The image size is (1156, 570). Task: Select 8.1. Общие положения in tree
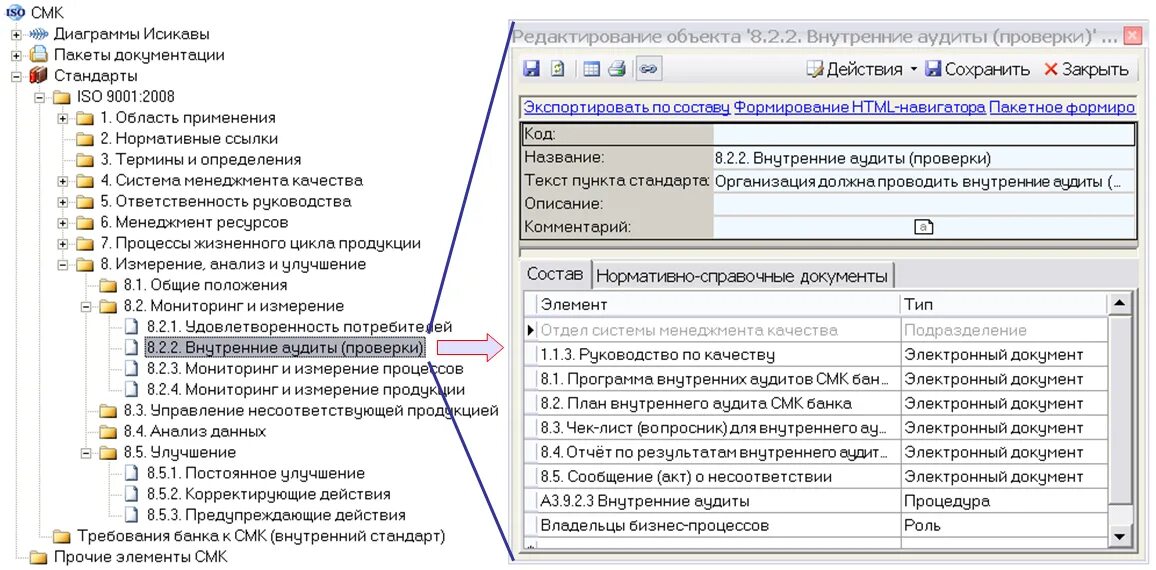(x=205, y=285)
